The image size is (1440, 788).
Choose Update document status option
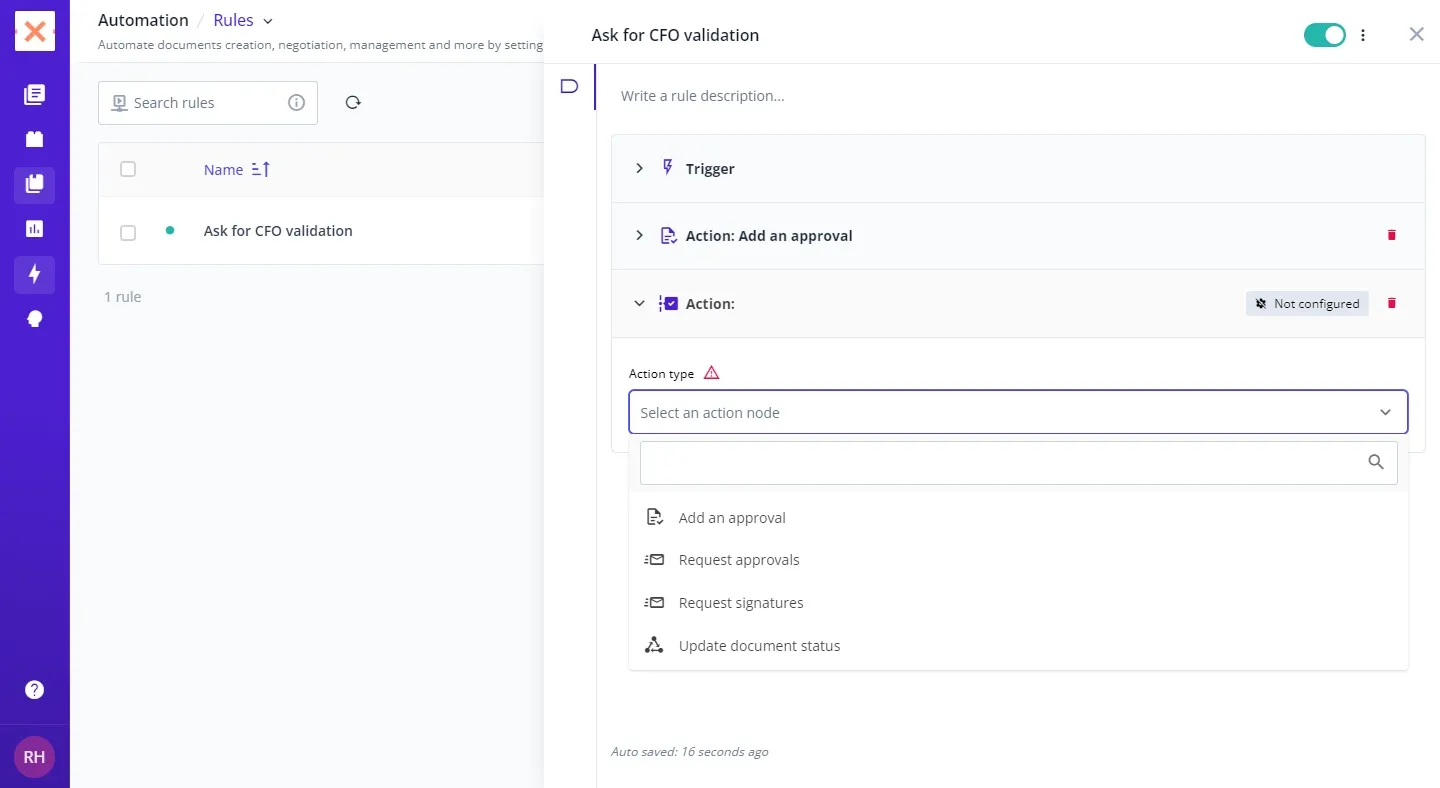[x=759, y=646]
